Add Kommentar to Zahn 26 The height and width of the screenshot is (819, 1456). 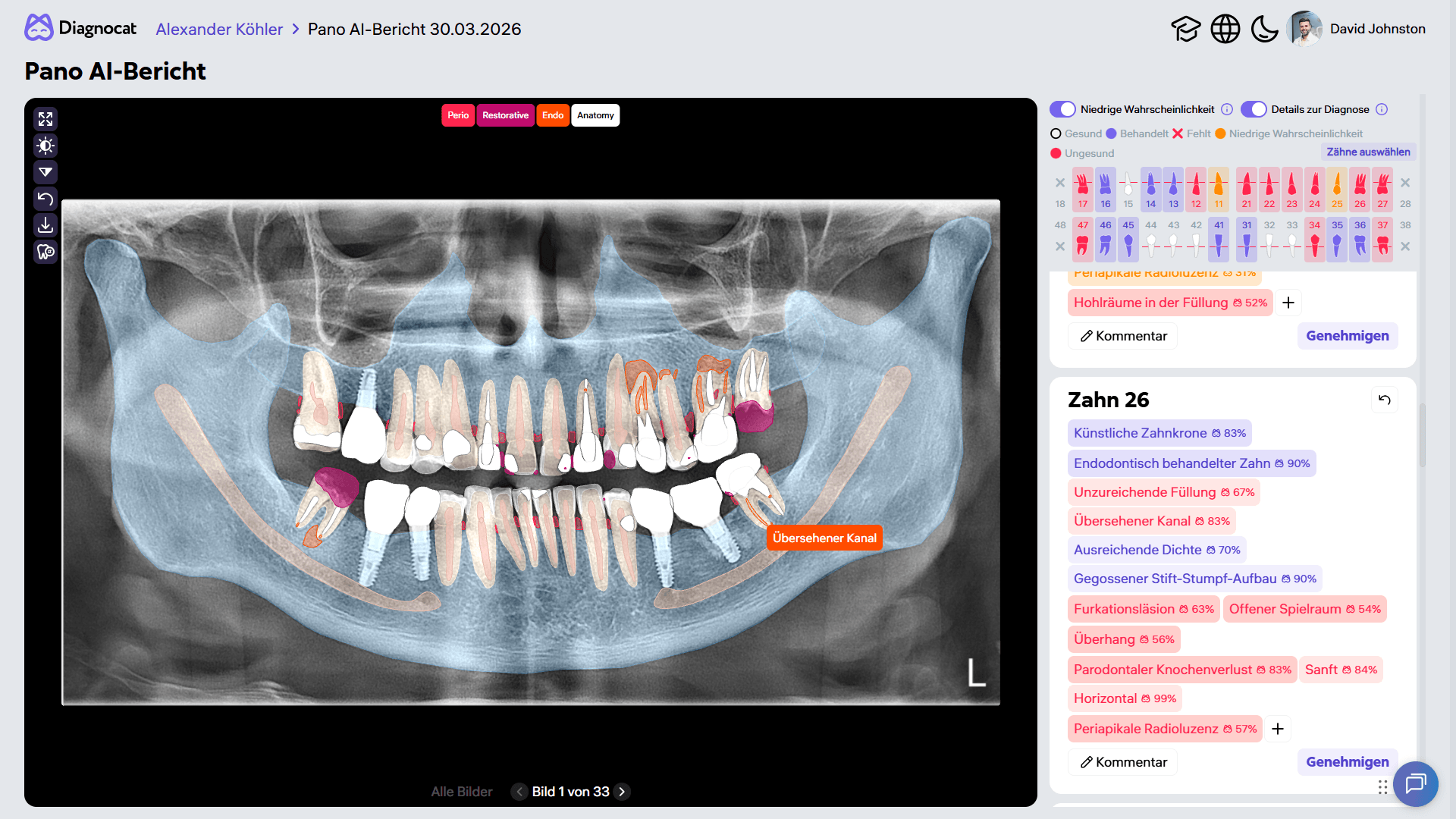tap(1123, 762)
